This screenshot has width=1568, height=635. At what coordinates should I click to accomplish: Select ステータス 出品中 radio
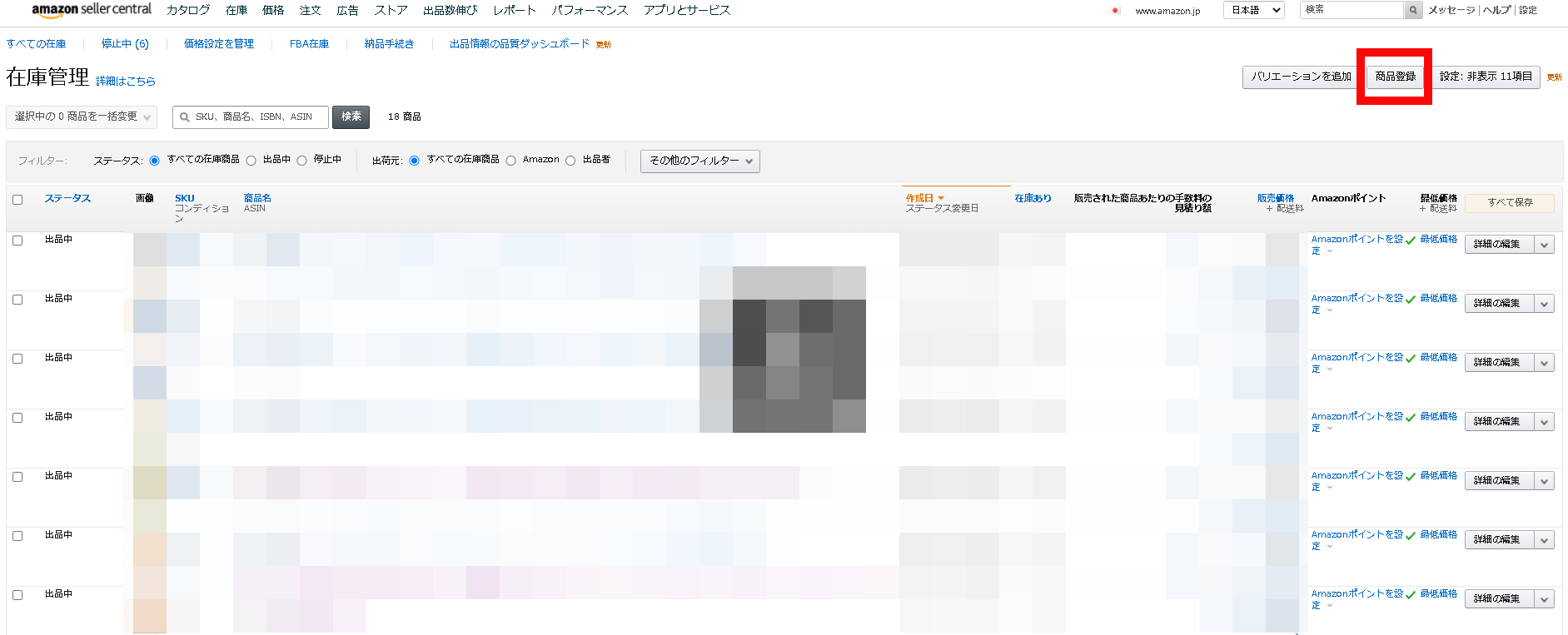click(251, 161)
